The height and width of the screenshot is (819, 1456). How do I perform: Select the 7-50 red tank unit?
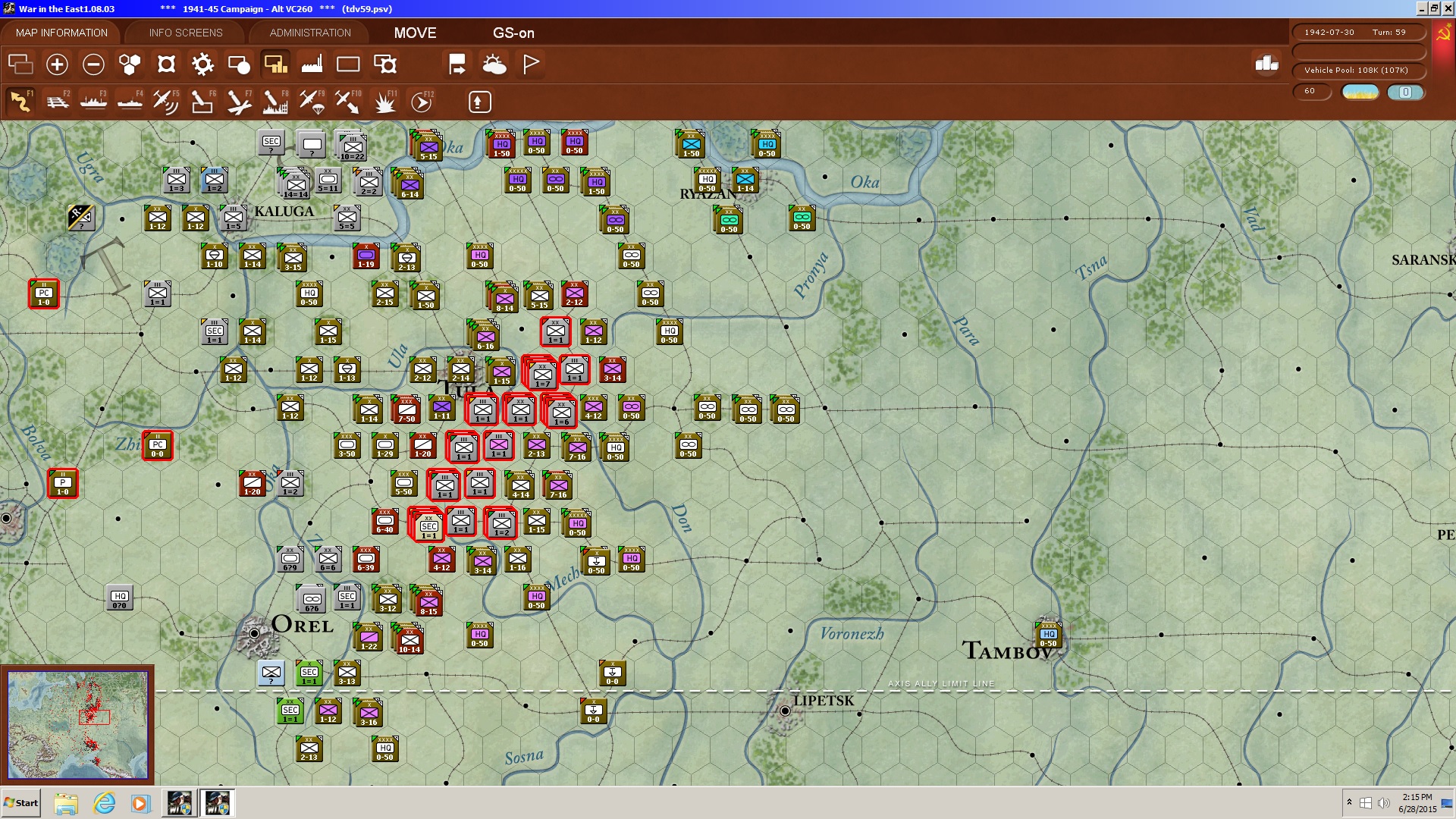click(x=406, y=409)
